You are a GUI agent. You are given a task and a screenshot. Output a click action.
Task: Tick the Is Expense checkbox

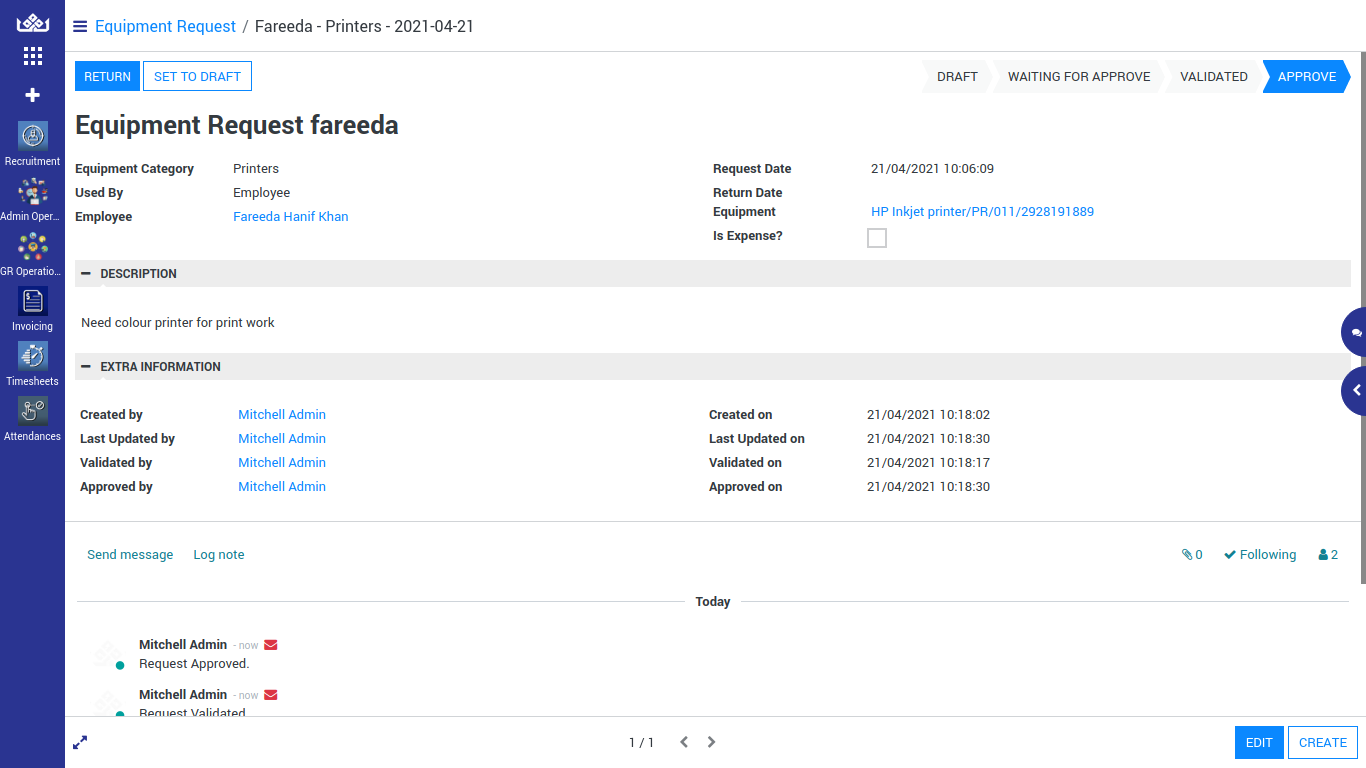tap(876, 238)
